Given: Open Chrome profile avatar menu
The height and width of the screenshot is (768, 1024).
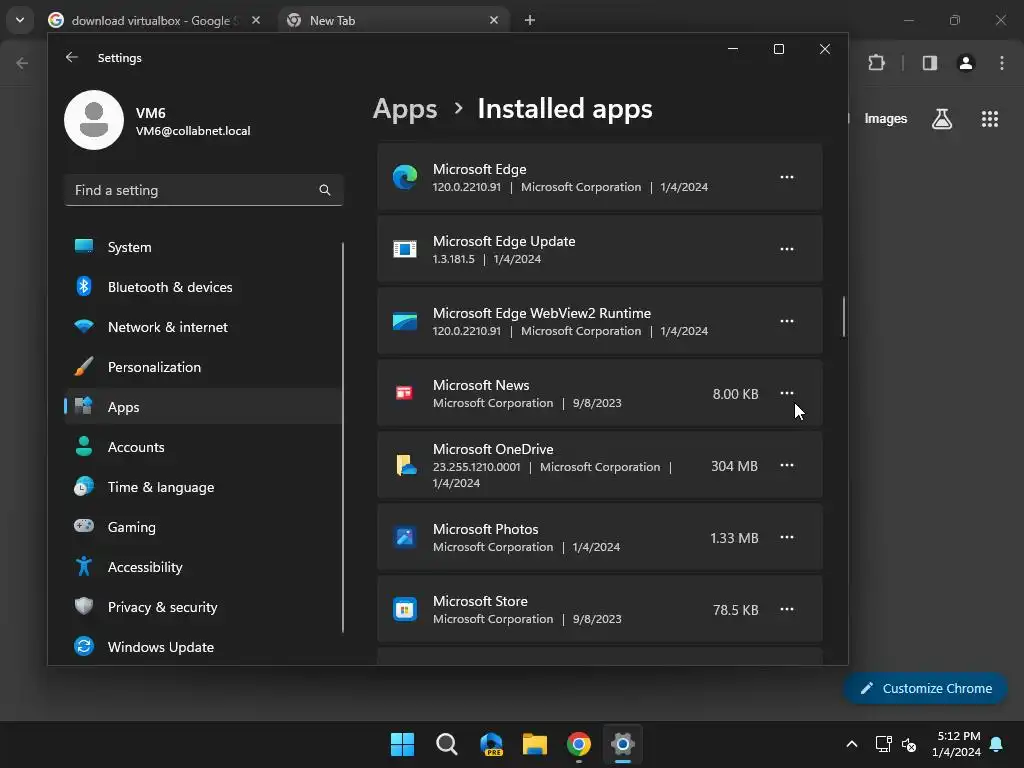Looking at the screenshot, I should tap(966, 63).
